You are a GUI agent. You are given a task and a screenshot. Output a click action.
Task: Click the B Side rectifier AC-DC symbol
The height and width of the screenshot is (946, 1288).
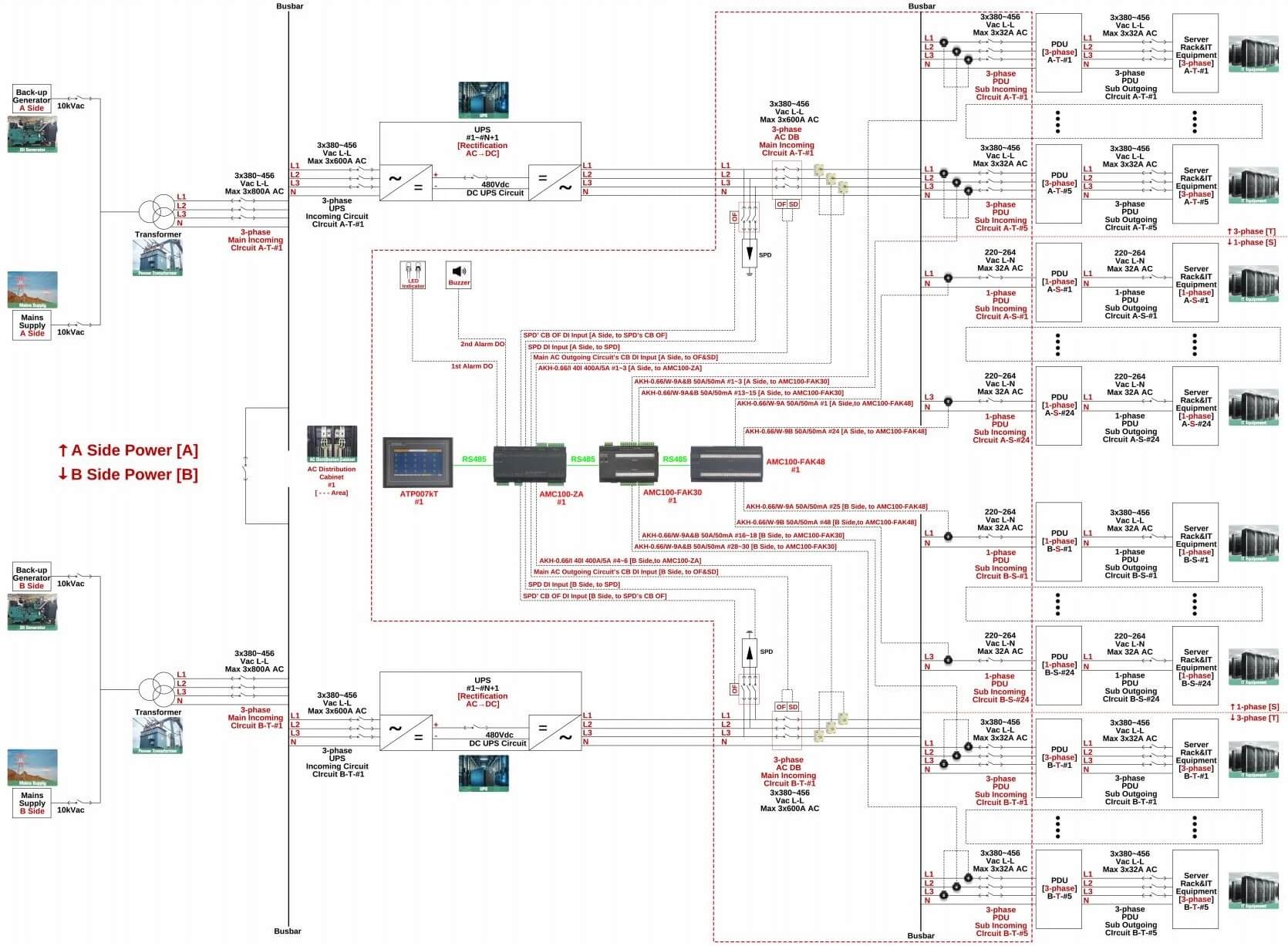pos(406,732)
